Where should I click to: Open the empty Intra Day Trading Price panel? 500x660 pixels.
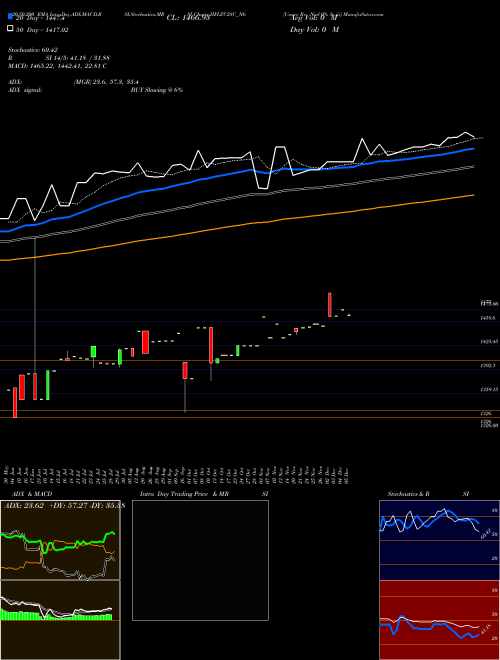200,560
